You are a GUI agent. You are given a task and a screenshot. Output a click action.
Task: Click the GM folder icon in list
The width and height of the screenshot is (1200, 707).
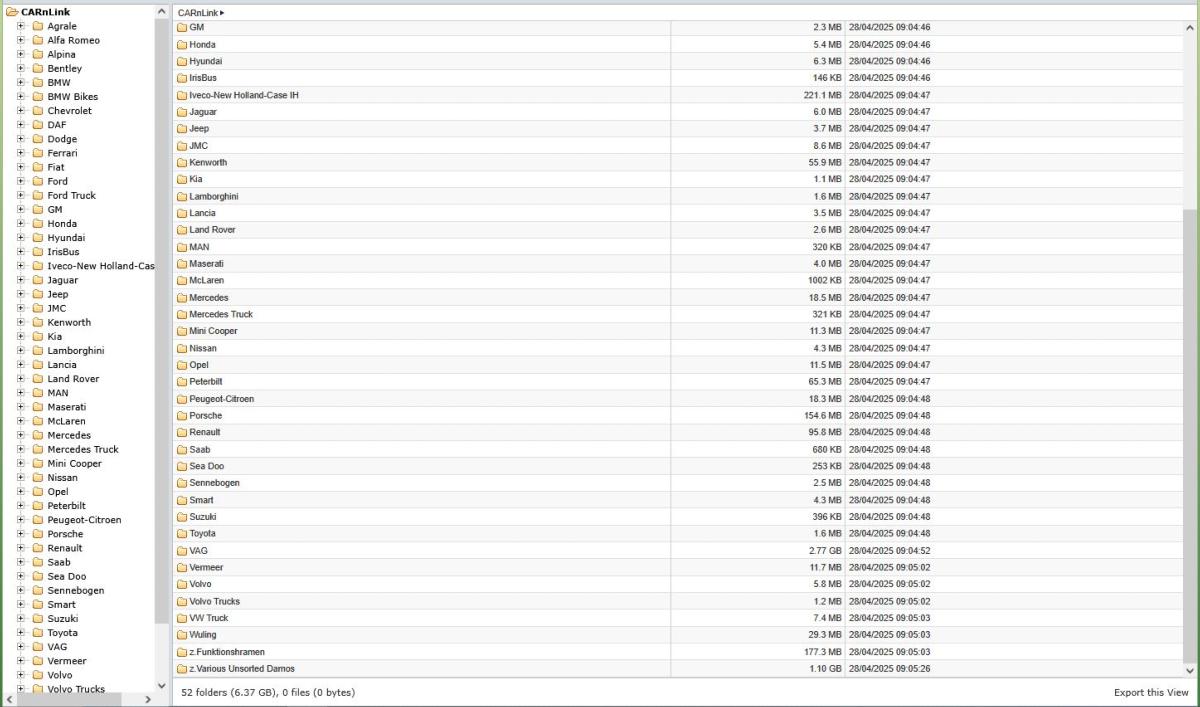(x=182, y=27)
